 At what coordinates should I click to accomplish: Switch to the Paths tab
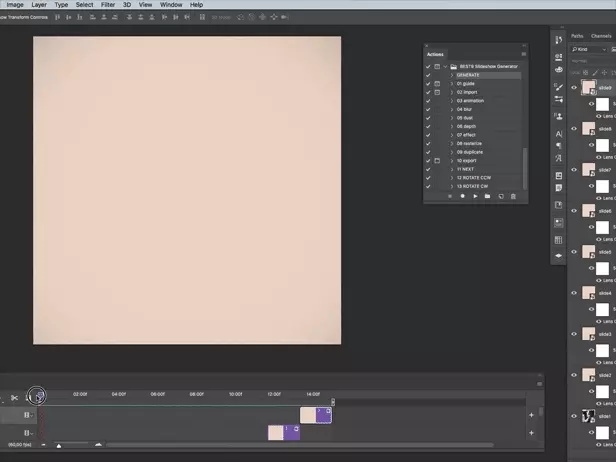tap(577, 36)
